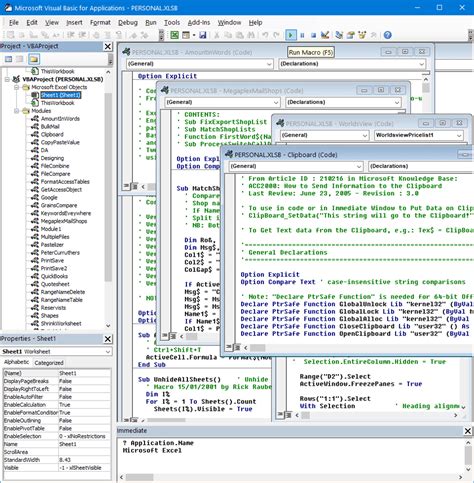
Task: Click View Code icon in Project panel
Action: pyautogui.click(x=8, y=59)
